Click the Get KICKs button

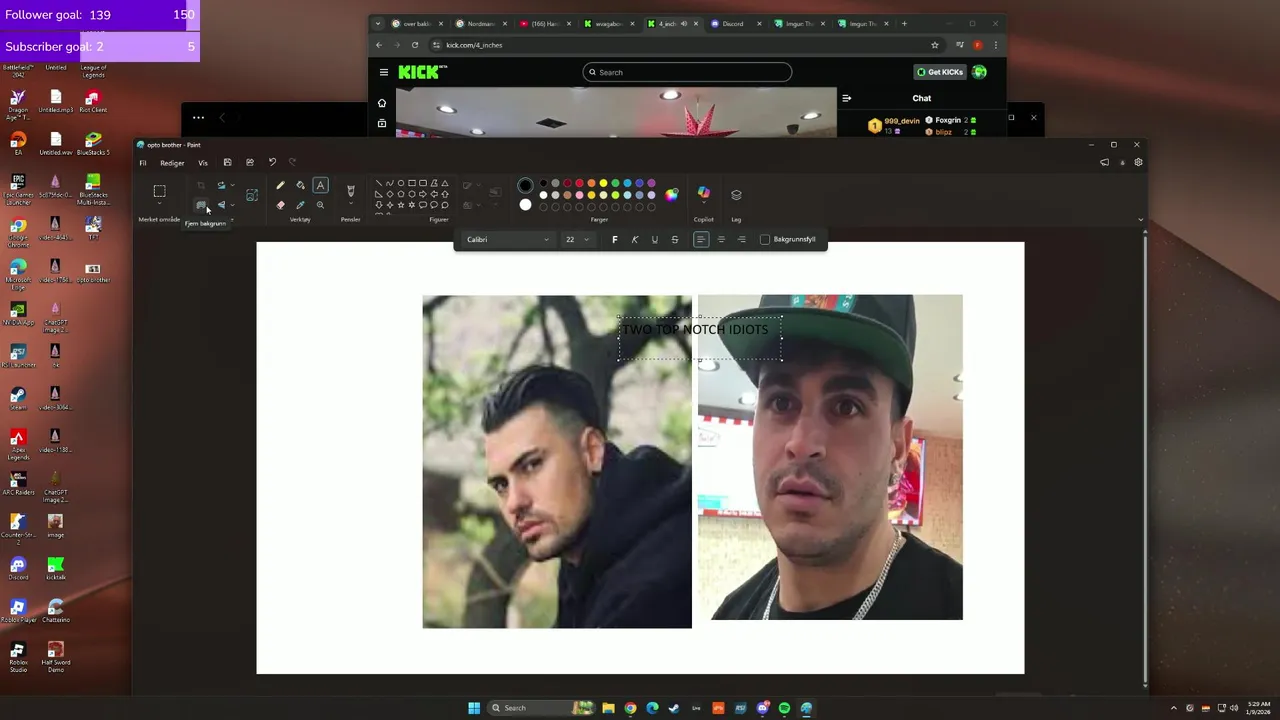[x=940, y=72]
